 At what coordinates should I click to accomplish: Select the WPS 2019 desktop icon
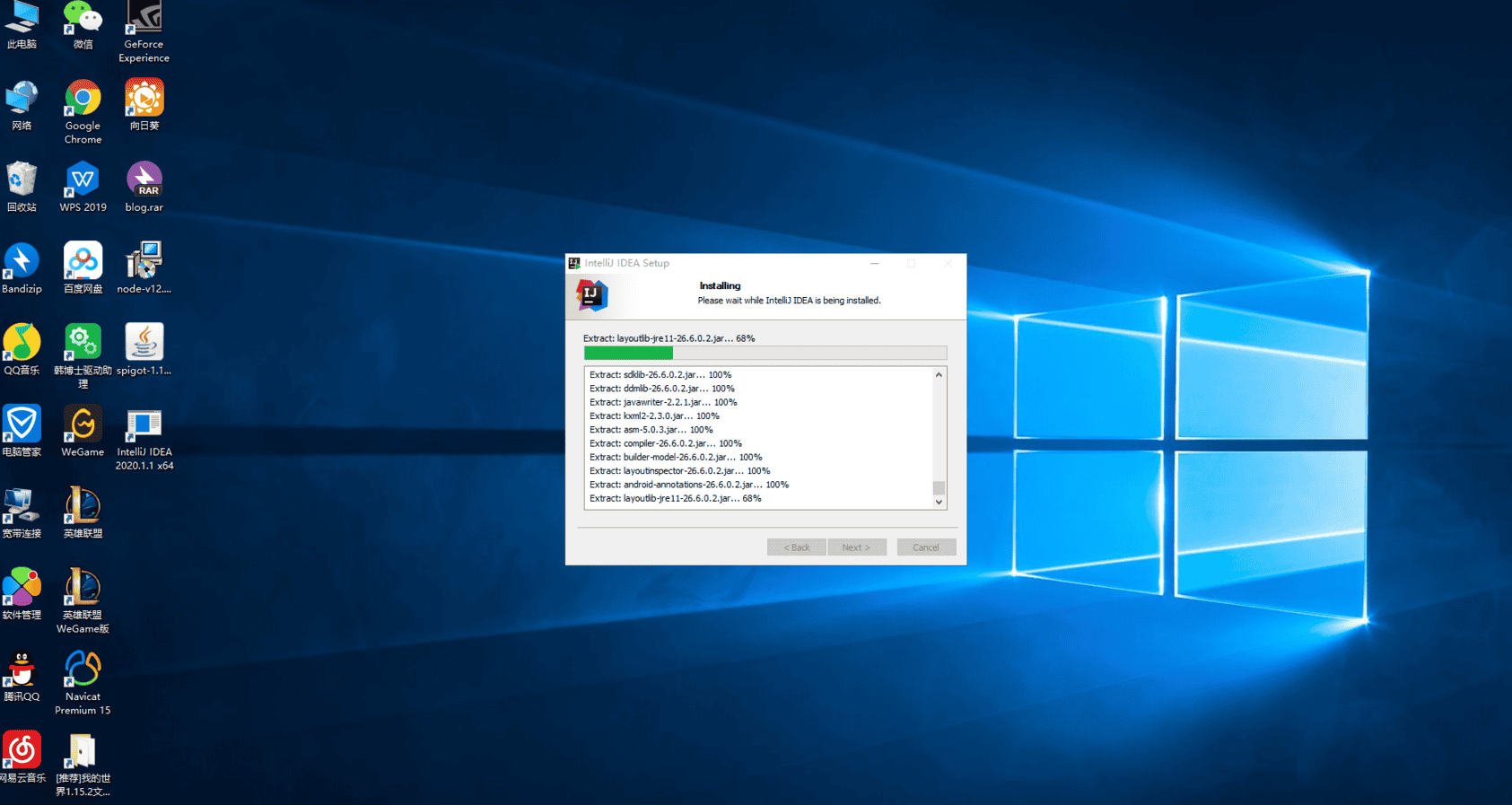(x=83, y=180)
